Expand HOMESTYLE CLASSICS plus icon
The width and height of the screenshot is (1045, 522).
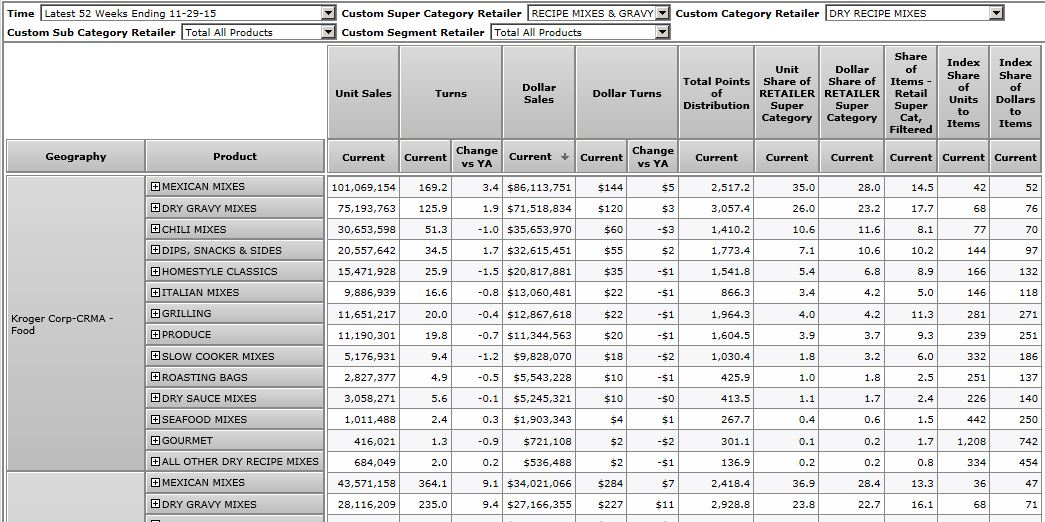coord(155,272)
